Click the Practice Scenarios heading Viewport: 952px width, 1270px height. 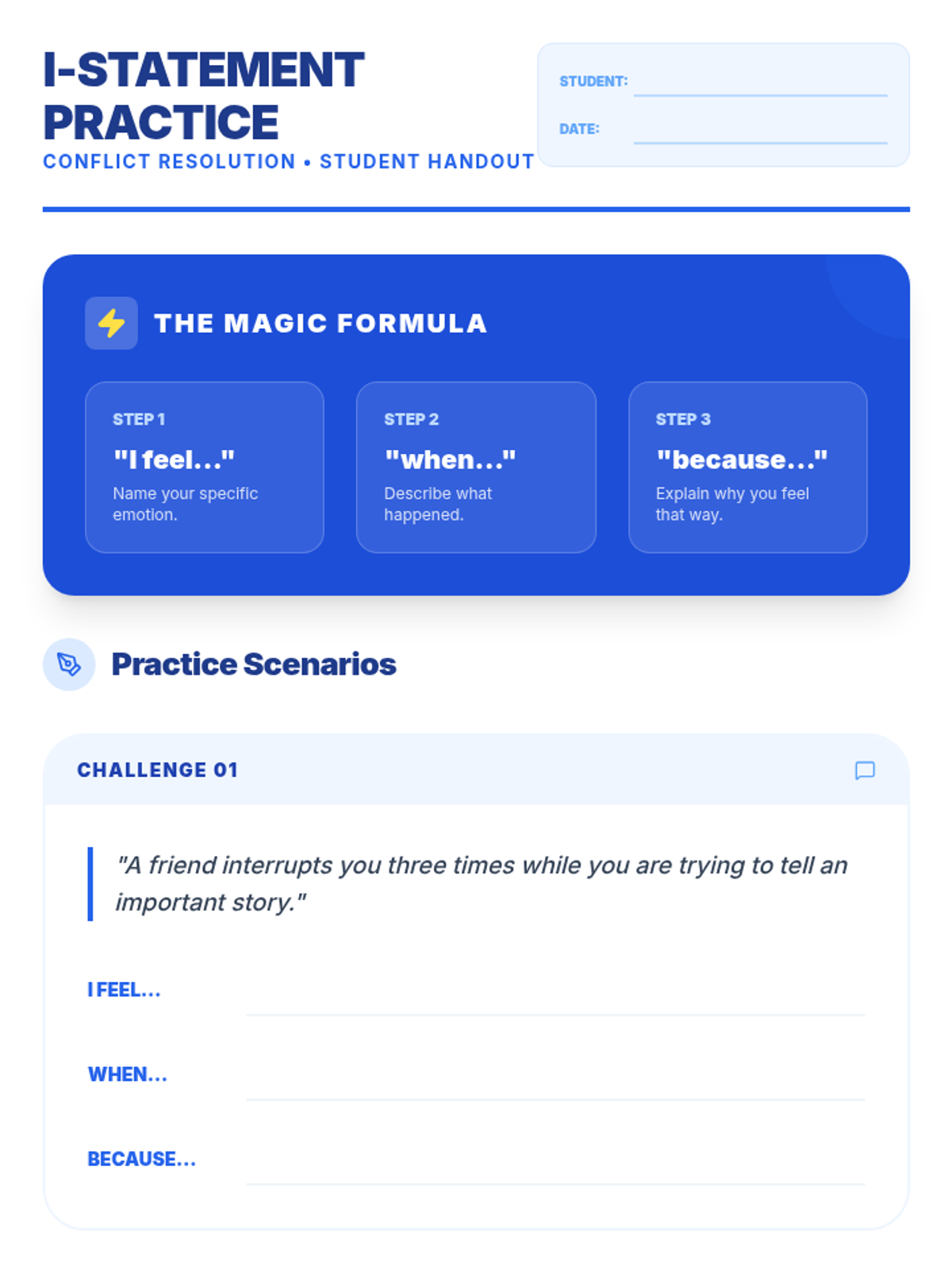click(x=254, y=664)
